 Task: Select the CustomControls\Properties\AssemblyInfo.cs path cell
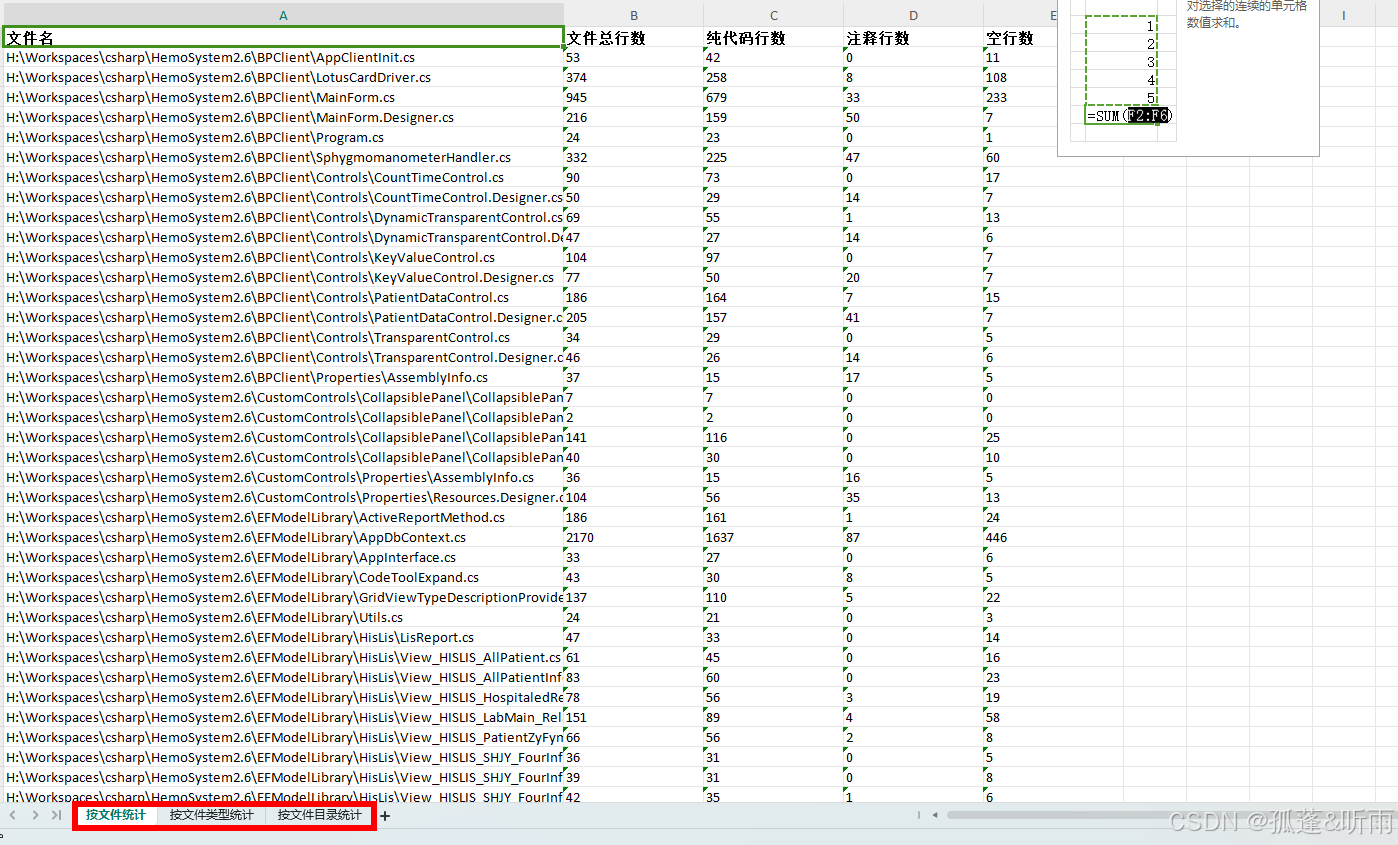tap(284, 478)
